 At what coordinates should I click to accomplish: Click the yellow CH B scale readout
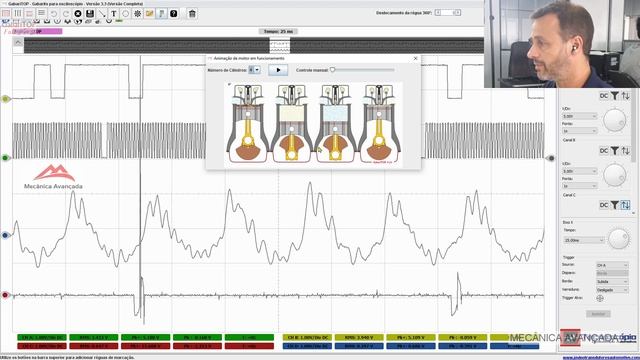pos(307,338)
